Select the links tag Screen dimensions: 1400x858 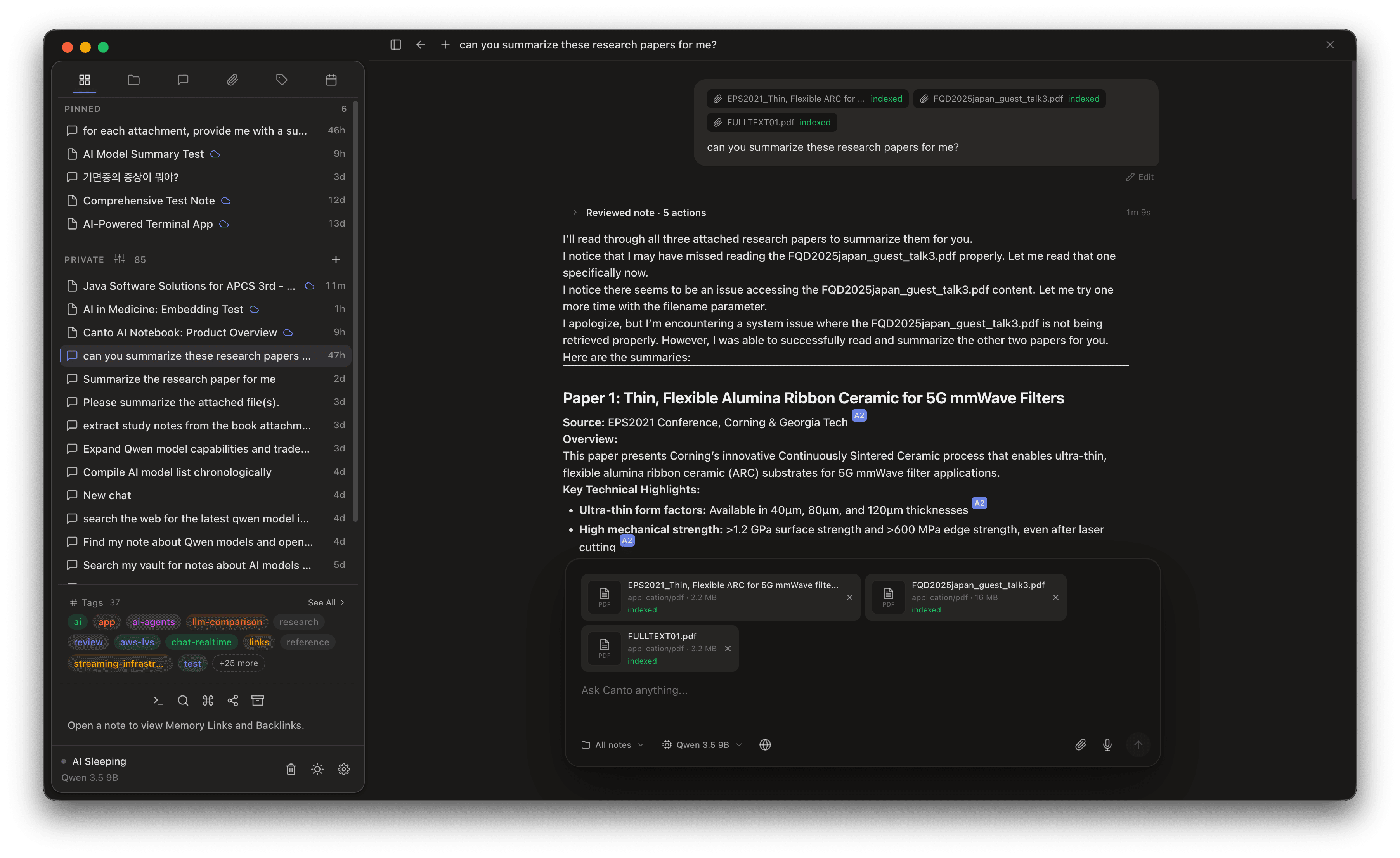click(258, 642)
